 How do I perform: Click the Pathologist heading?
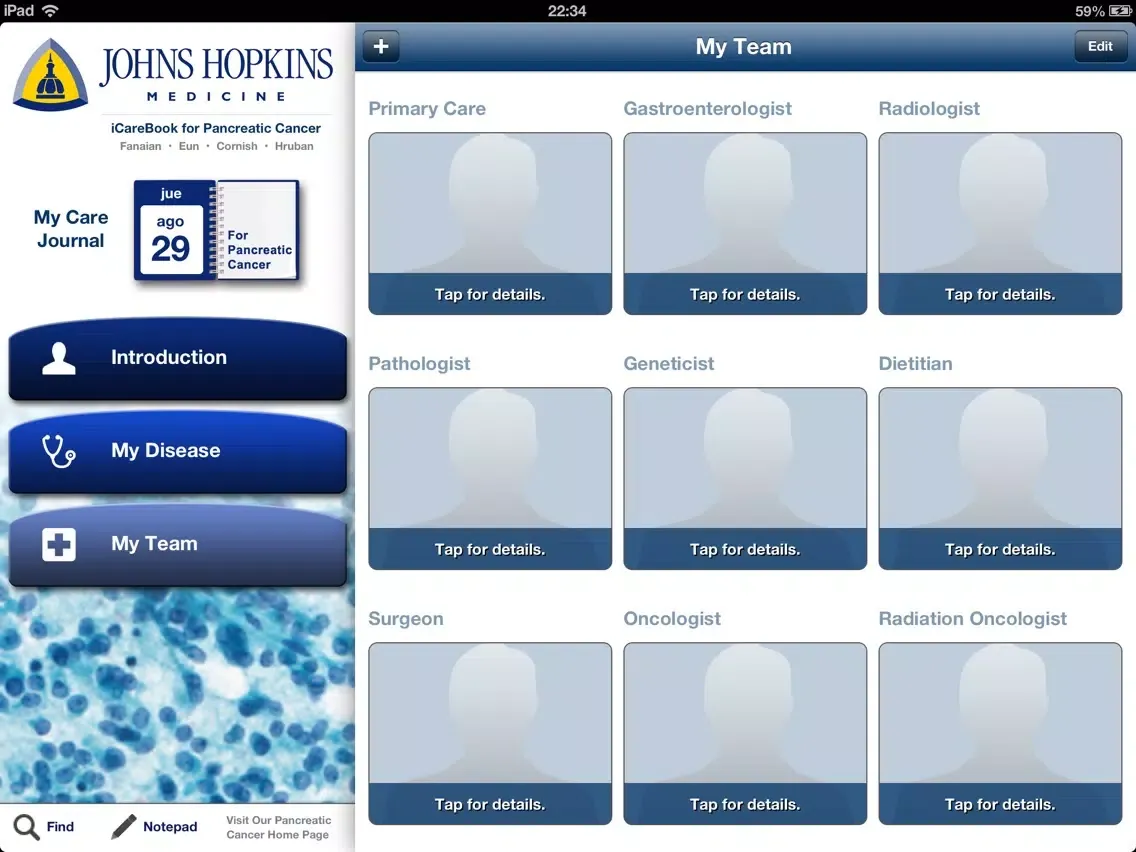point(419,364)
